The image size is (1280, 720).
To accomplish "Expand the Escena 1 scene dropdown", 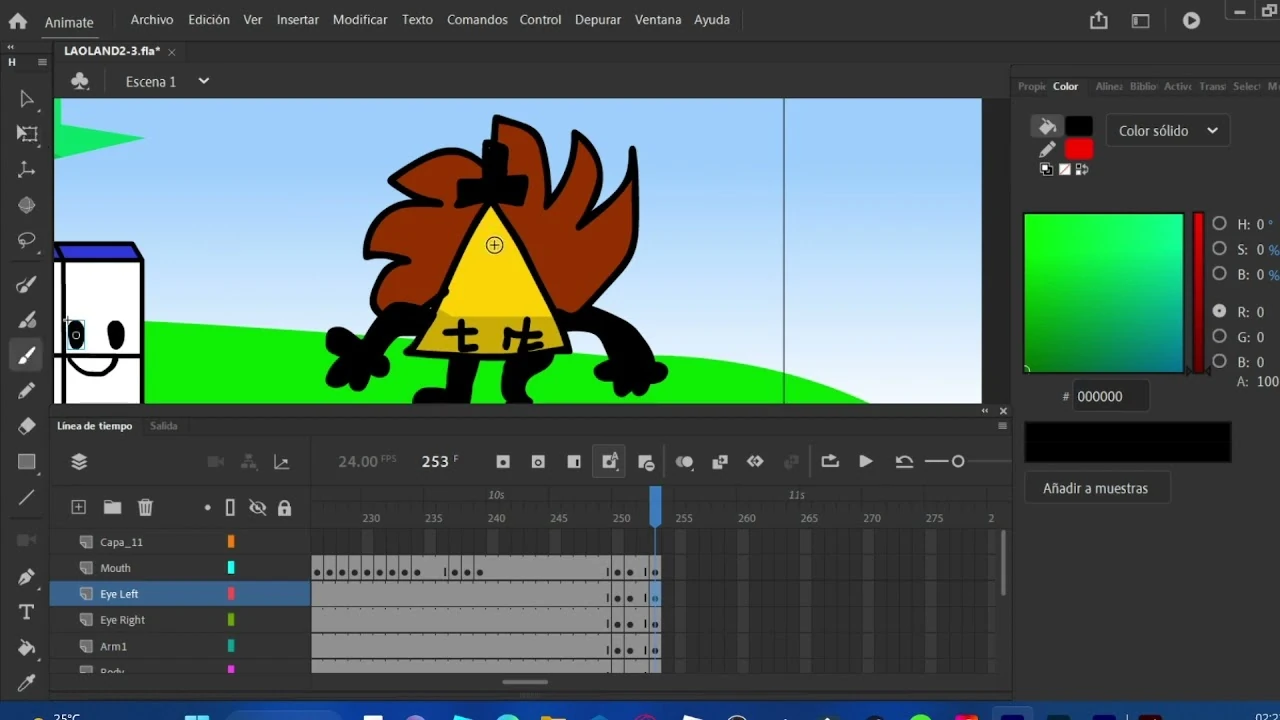I will click(x=203, y=81).
